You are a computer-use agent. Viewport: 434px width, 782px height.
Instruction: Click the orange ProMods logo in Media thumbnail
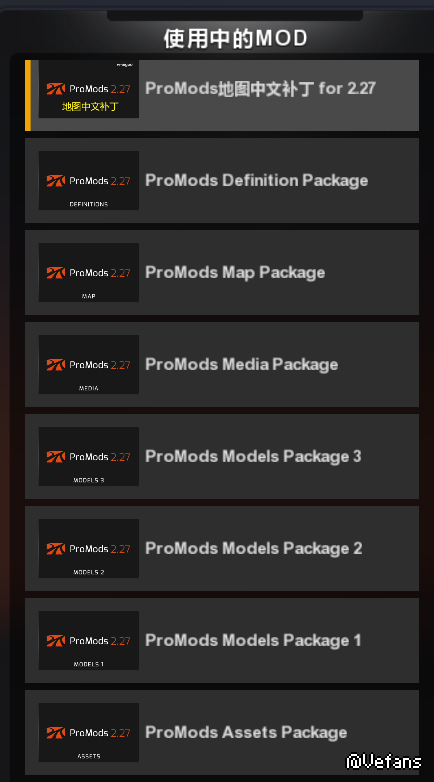pos(56,365)
